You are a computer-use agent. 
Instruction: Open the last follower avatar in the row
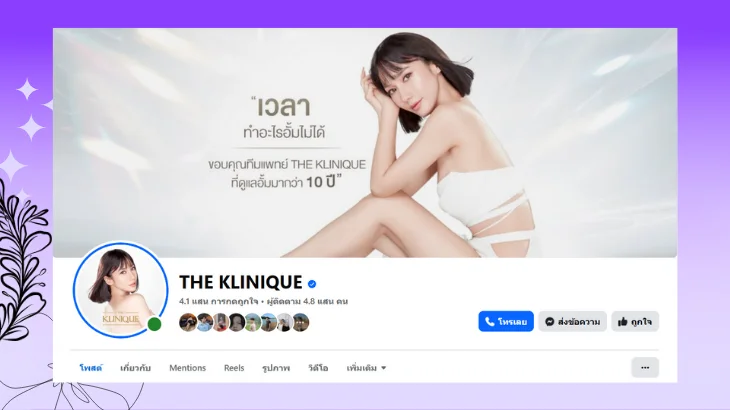[x=300, y=322]
